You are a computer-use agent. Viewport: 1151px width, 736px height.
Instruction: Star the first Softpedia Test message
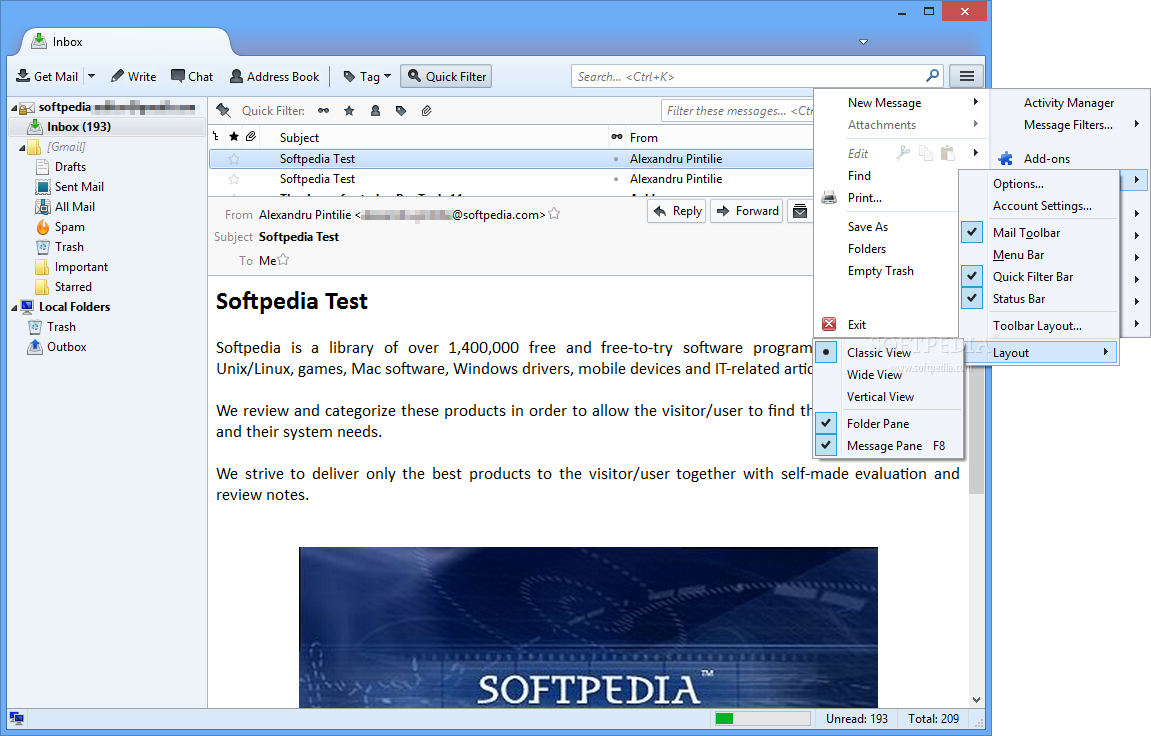pos(233,159)
